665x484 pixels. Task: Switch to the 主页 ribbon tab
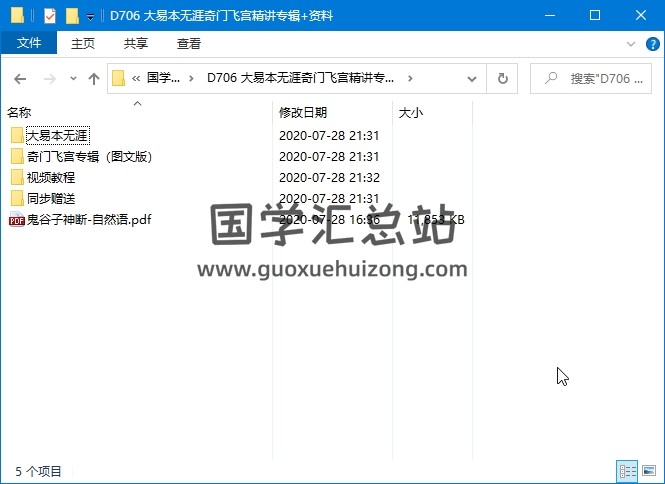(83, 43)
